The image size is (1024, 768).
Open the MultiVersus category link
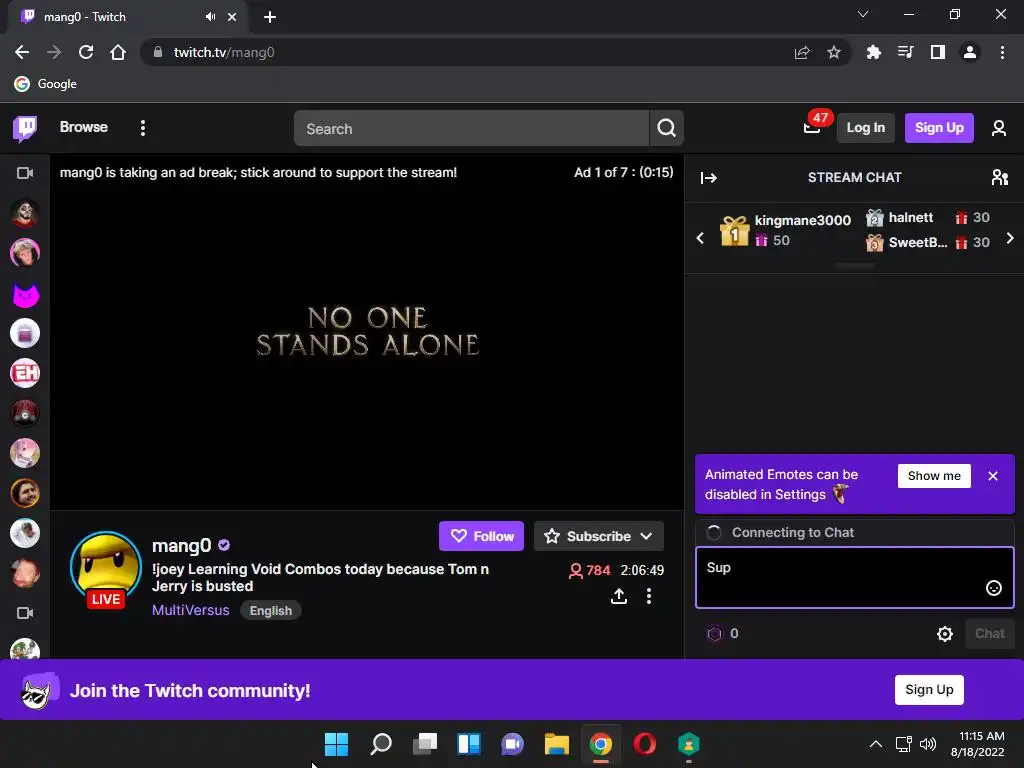pyautogui.click(x=191, y=611)
